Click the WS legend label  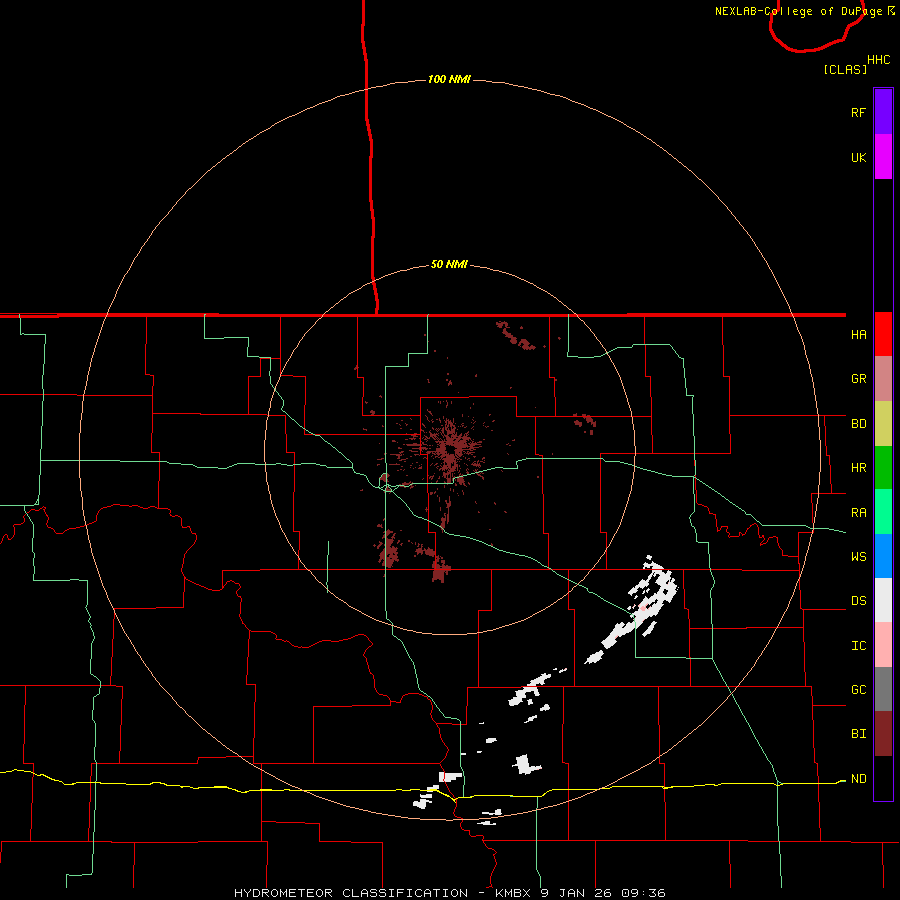point(858,557)
